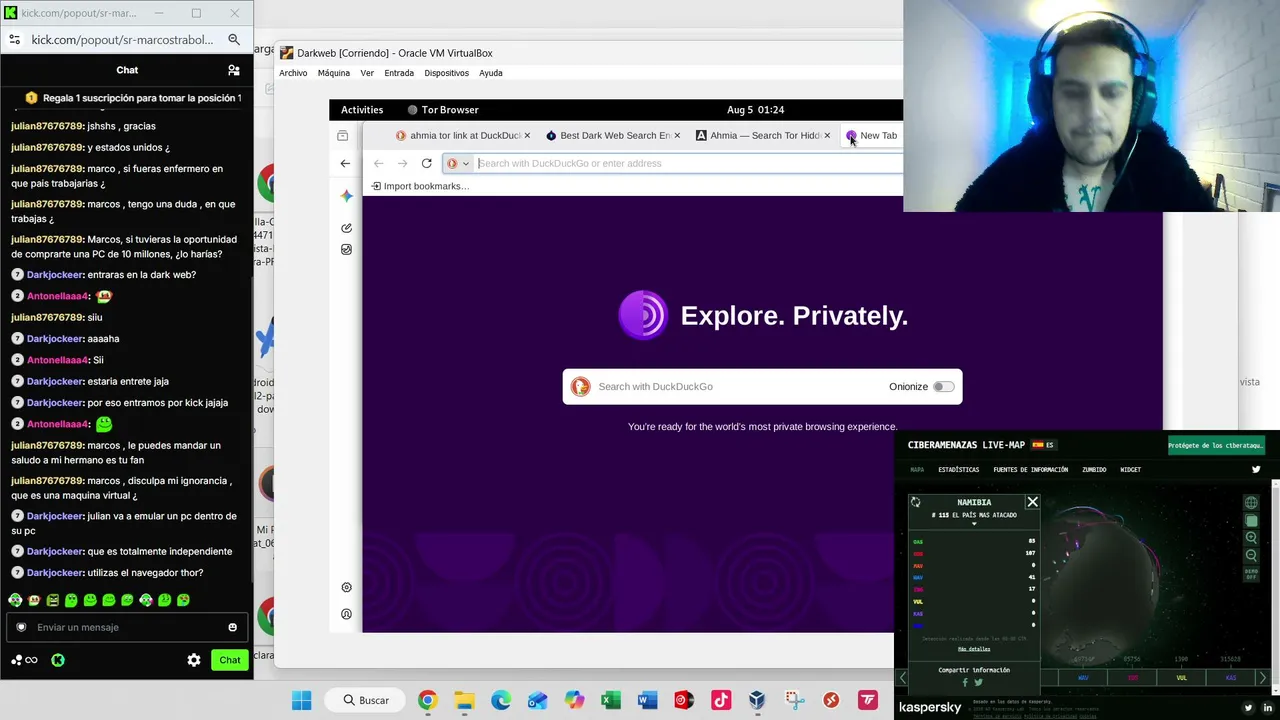Open the Entrada menu in VirtualBox
The height and width of the screenshot is (720, 1280).
[x=399, y=73]
